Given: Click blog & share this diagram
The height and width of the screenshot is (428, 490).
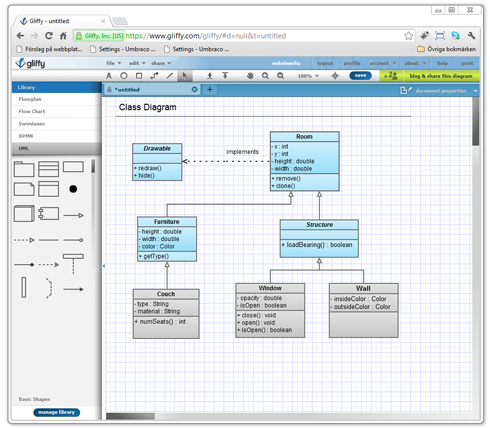Looking at the screenshot, I should [x=441, y=76].
